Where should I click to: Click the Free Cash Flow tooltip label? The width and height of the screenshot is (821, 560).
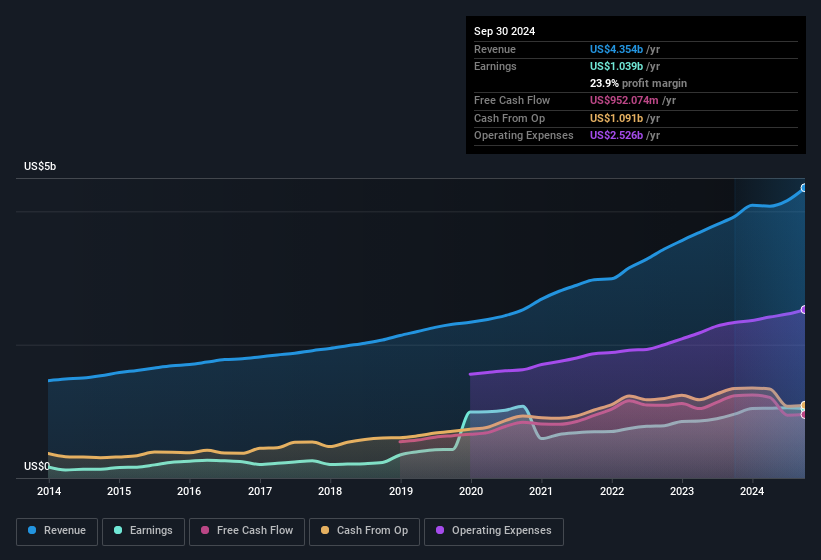coord(512,100)
